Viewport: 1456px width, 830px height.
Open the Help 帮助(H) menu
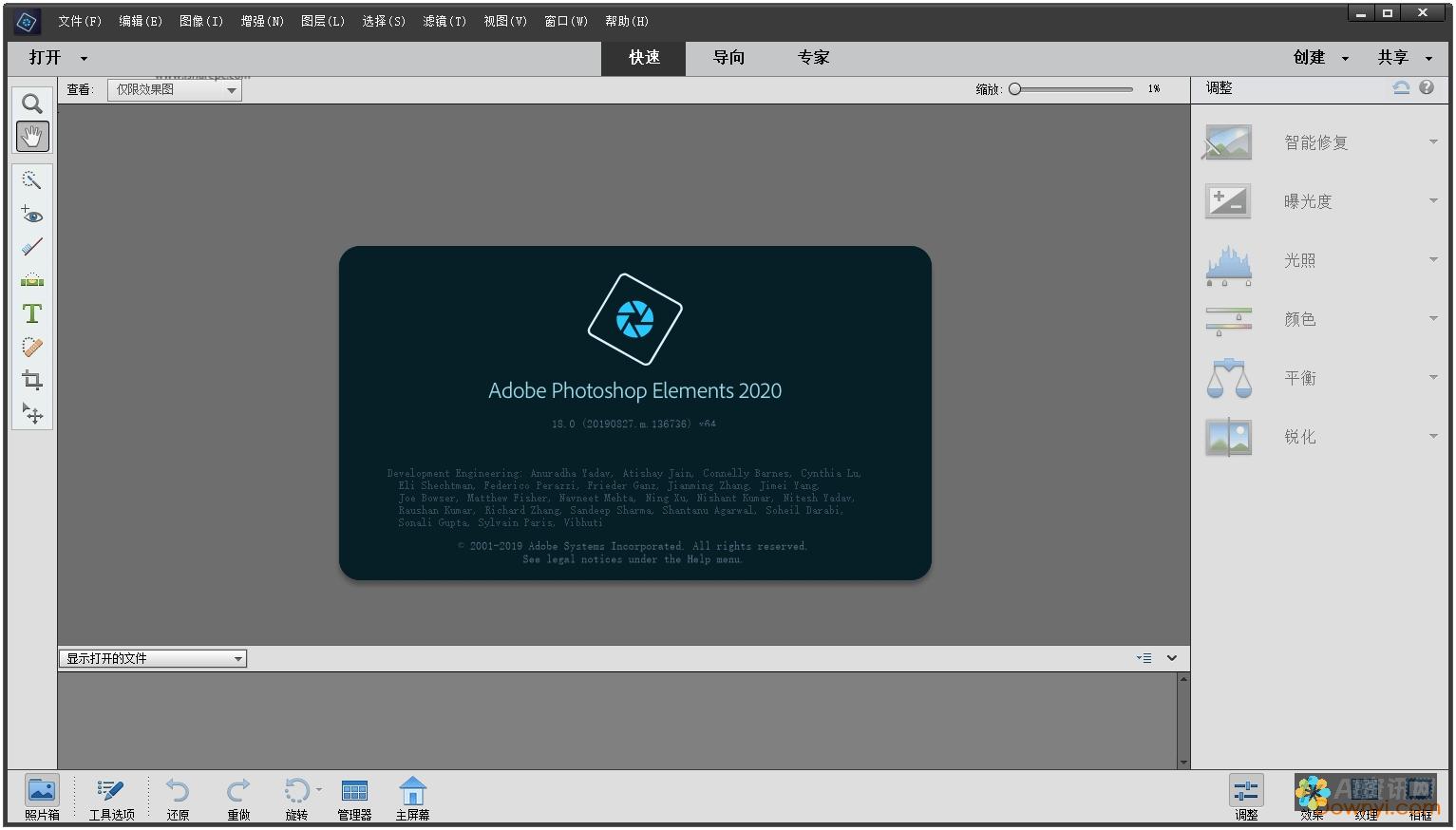pyautogui.click(x=627, y=21)
